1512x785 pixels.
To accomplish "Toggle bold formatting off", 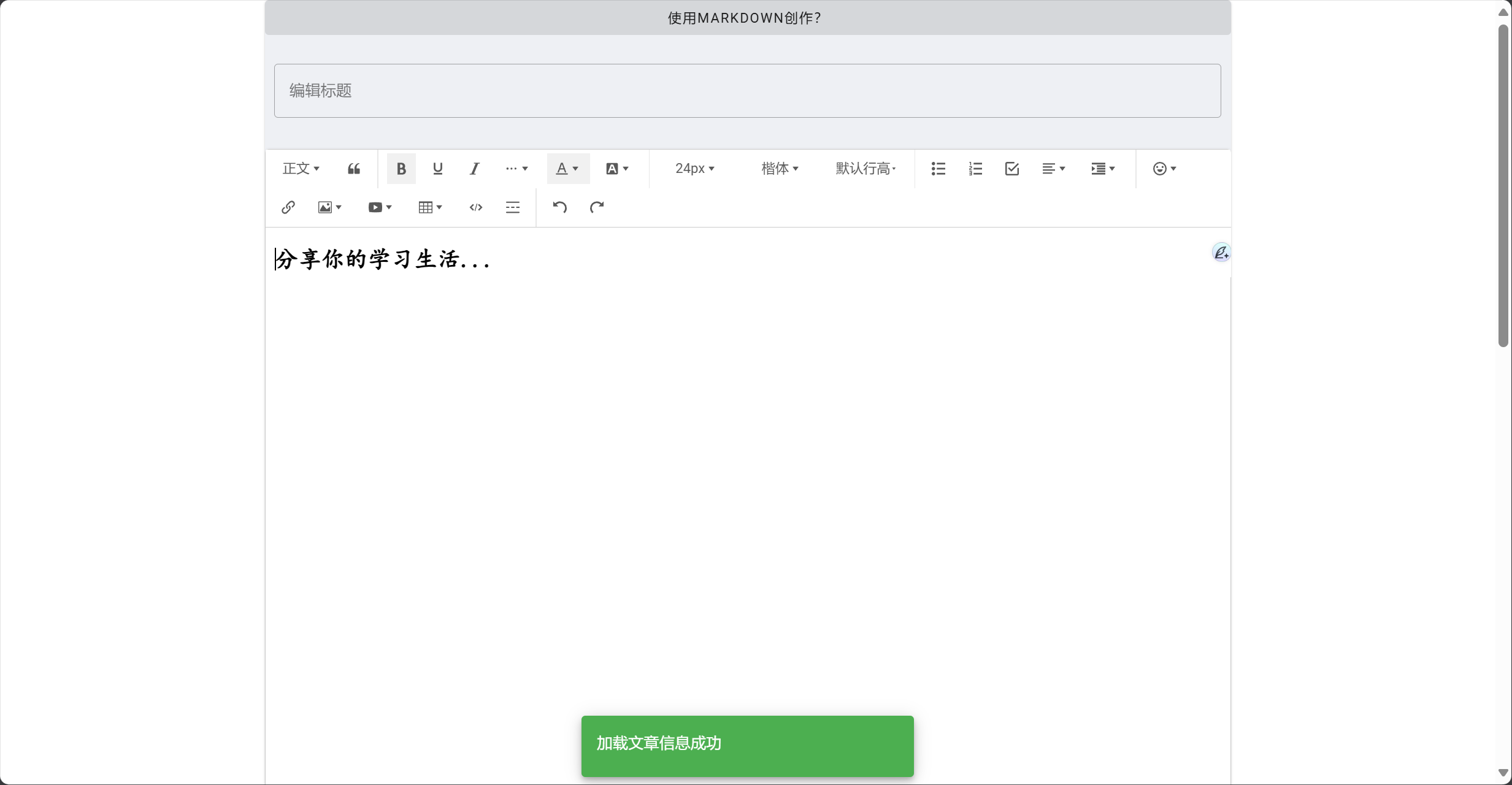I will coord(401,169).
